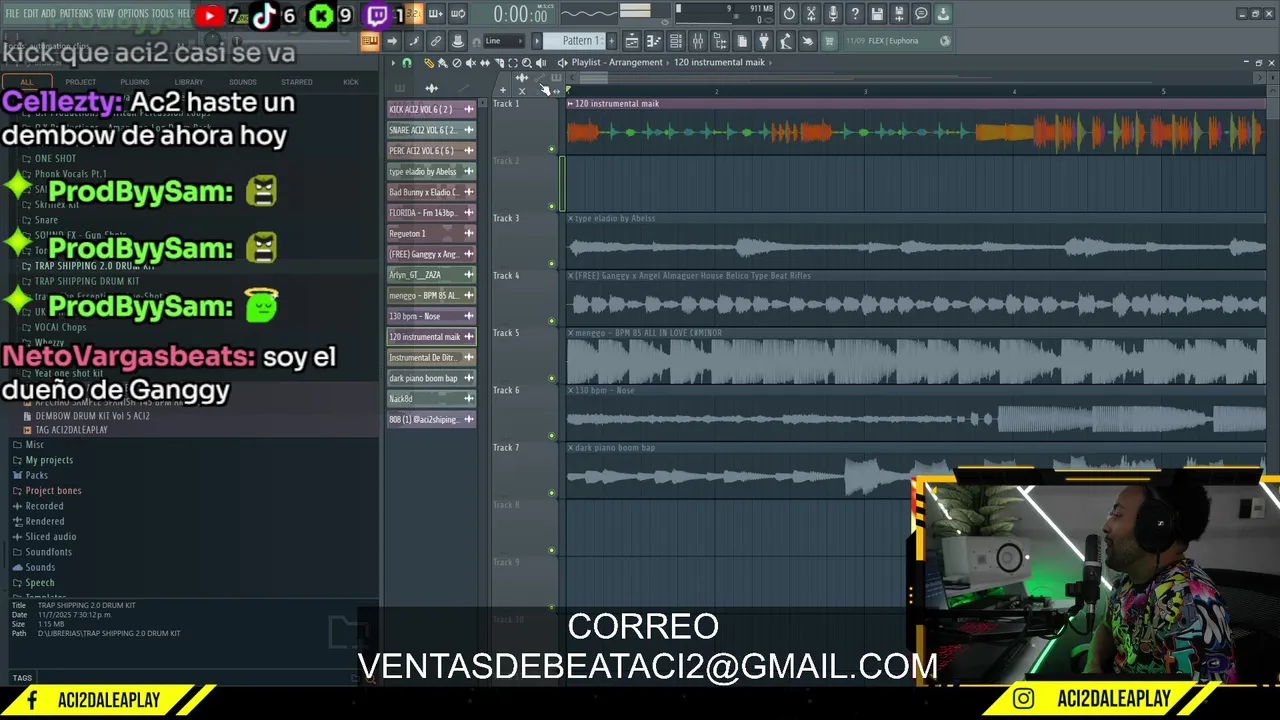This screenshot has width=1280, height=720.
Task: Select the playlist Mute tool
Action: (x=471, y=63)
